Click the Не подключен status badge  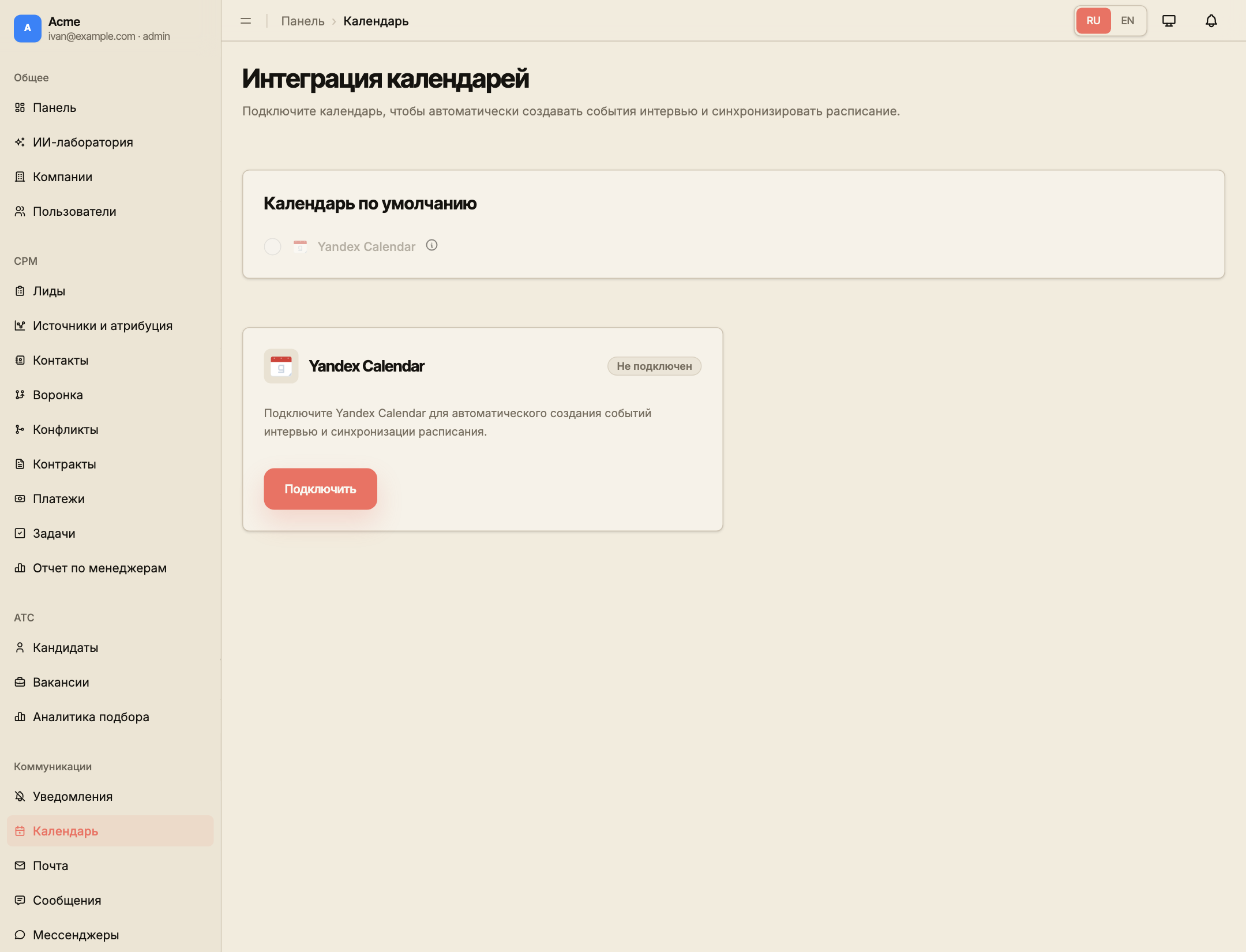(654, 366)
